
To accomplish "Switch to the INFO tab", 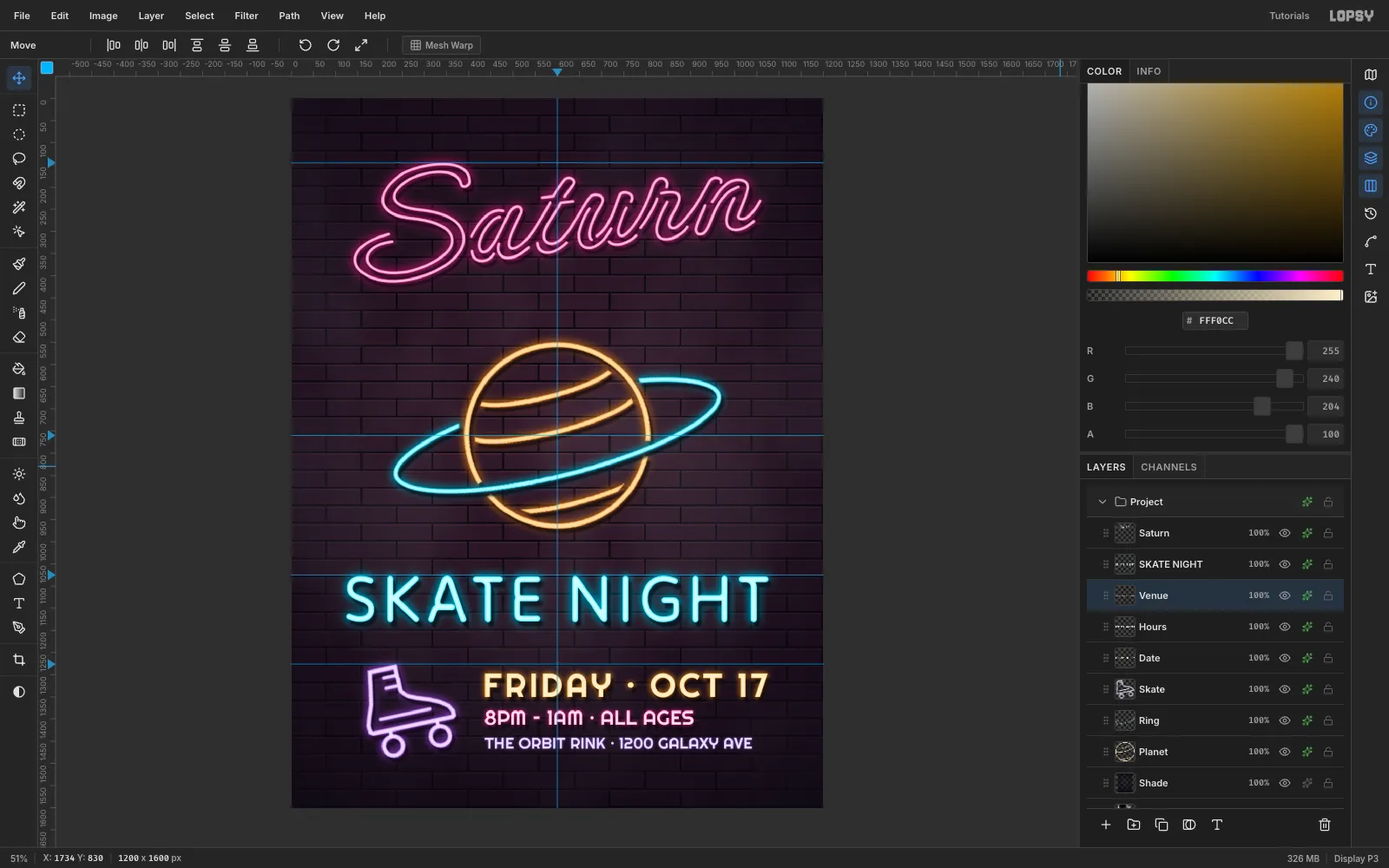I will point(1149,71).
